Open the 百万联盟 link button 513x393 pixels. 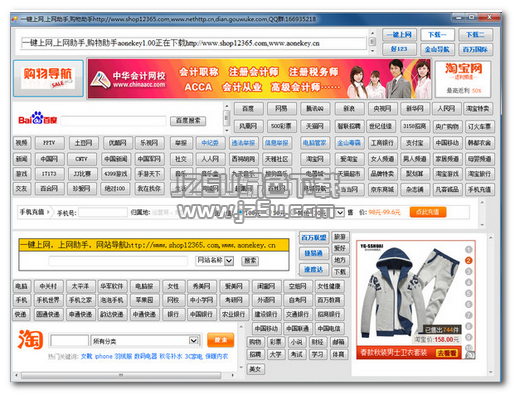pyautogui.click(x=314, y=237)
